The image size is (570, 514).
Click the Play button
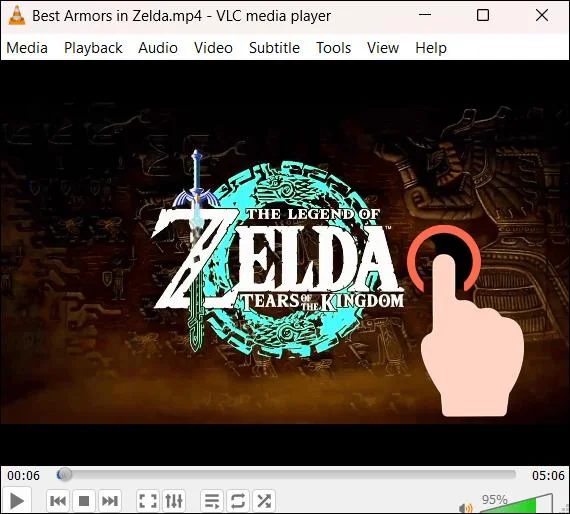pyautogui.click(x=16, y=501)
